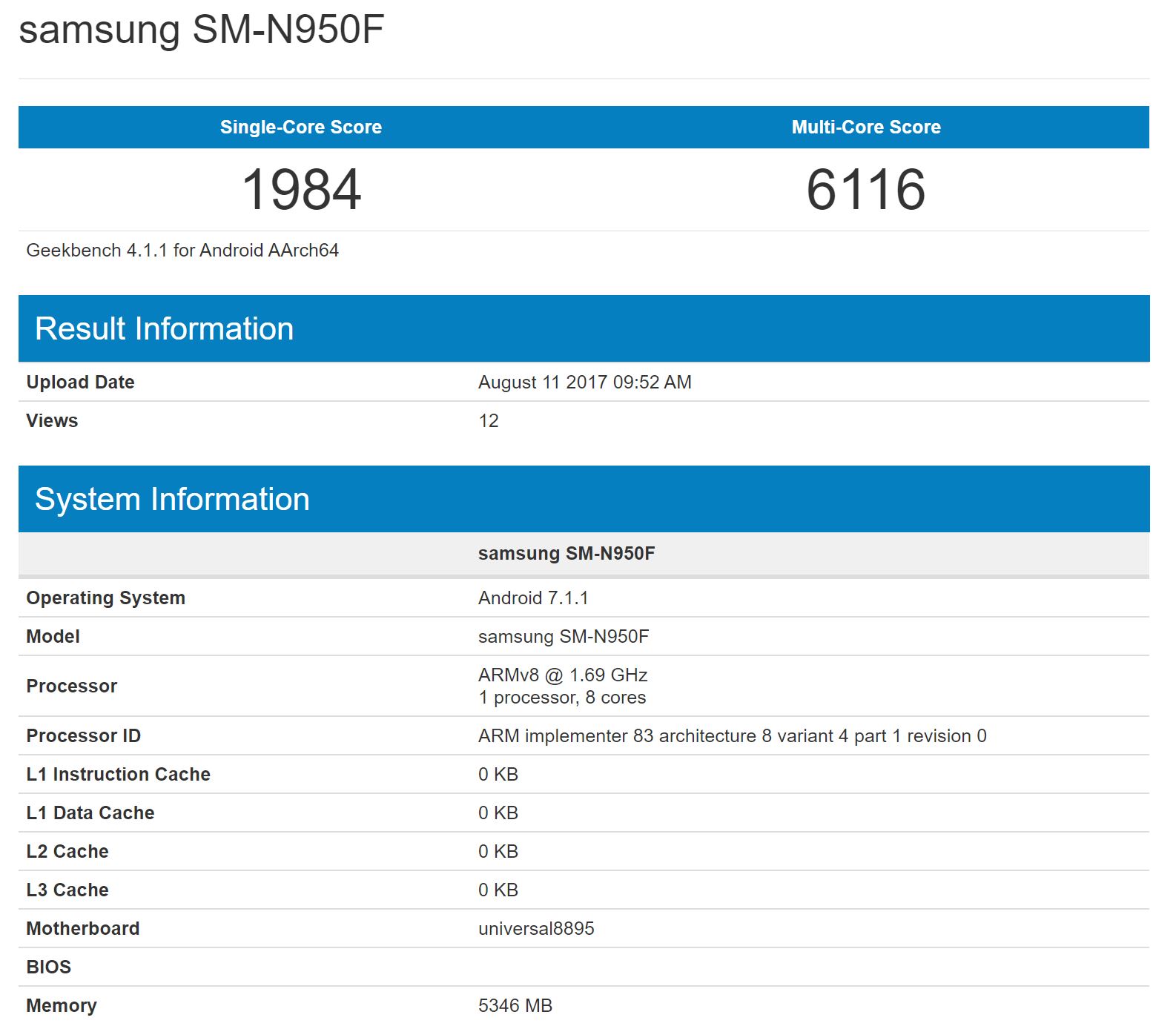Click the views count 12
The width and height of the screenshot is (1176, 1029).
pyautogui.click(x=489, y=420)
